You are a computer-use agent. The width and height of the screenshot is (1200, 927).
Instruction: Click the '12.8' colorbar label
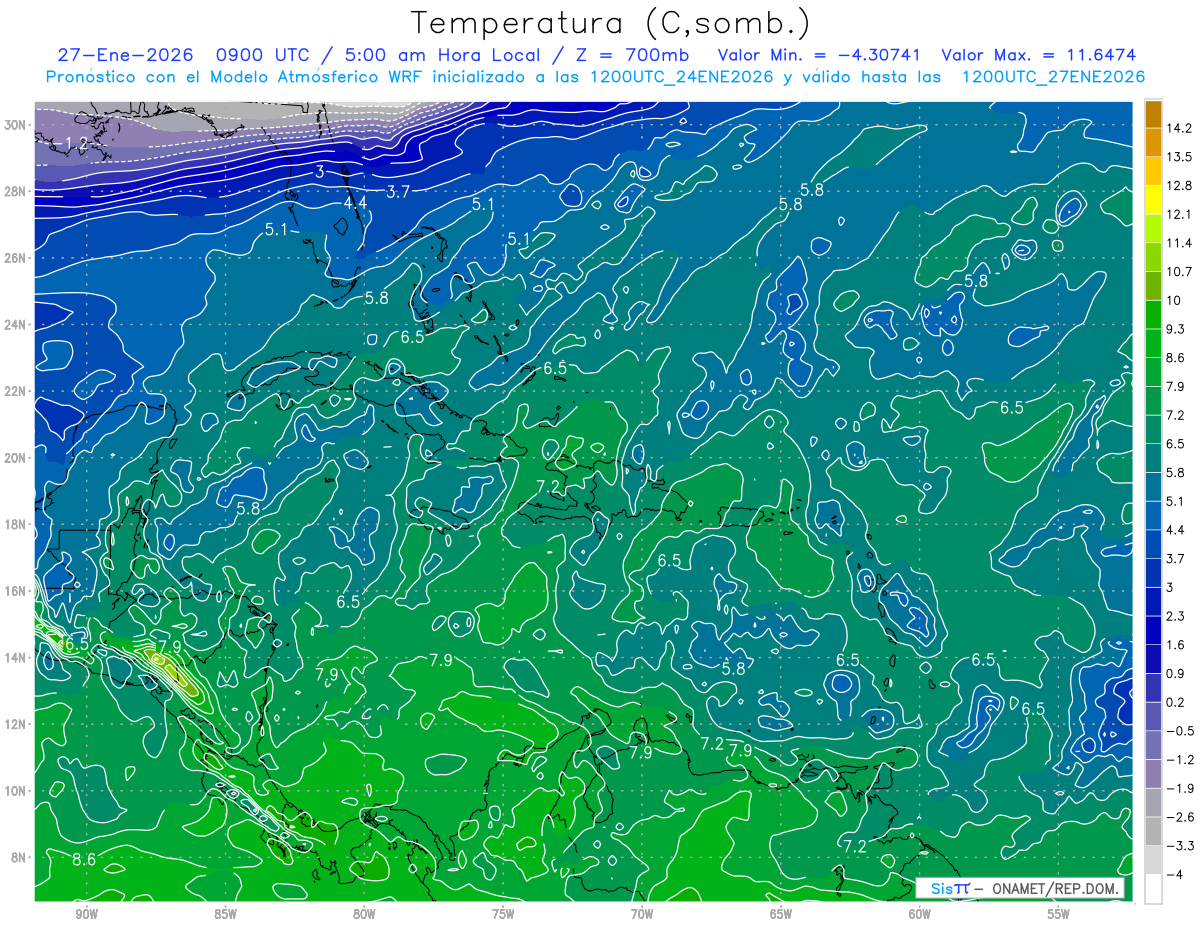pyautogui.click(x=1180, y=186)
